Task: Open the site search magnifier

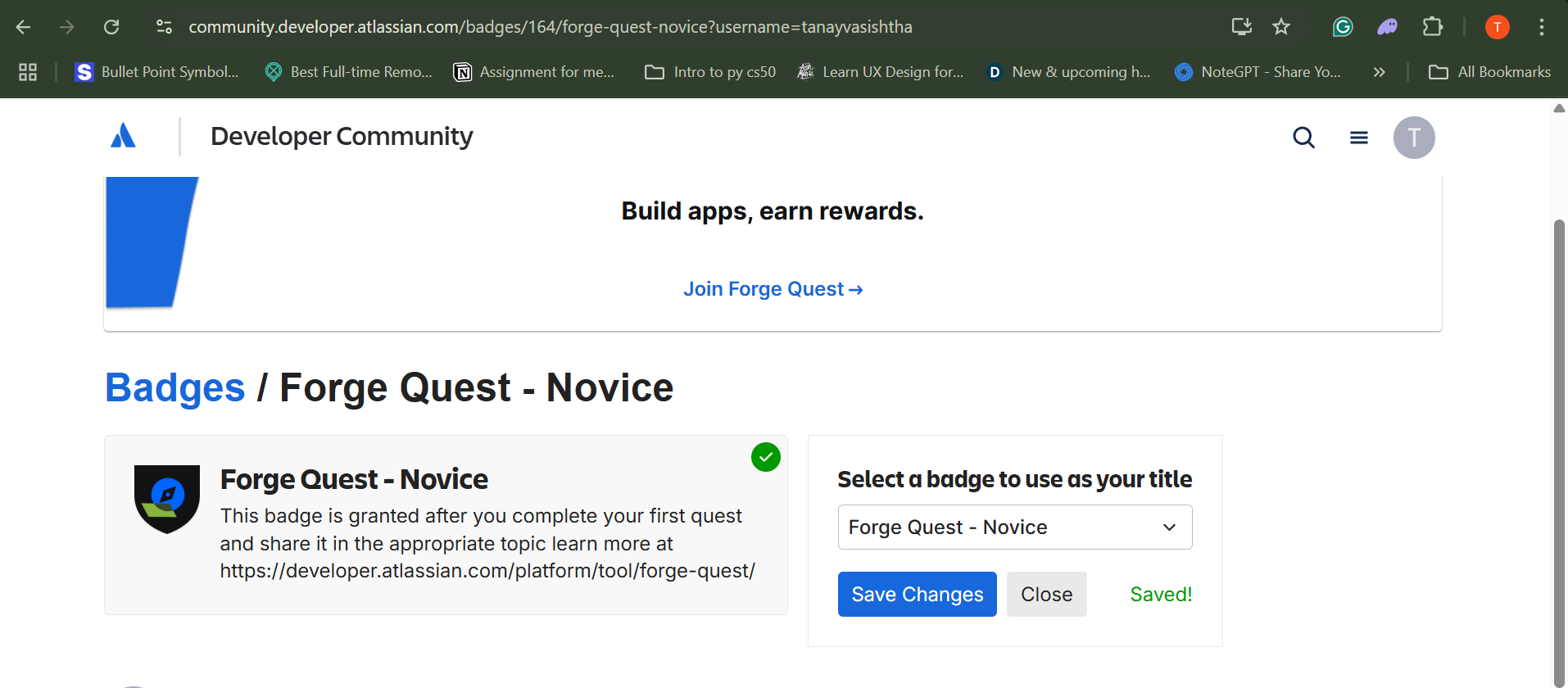Action: pyautogui.click(x=1304, y=138)
